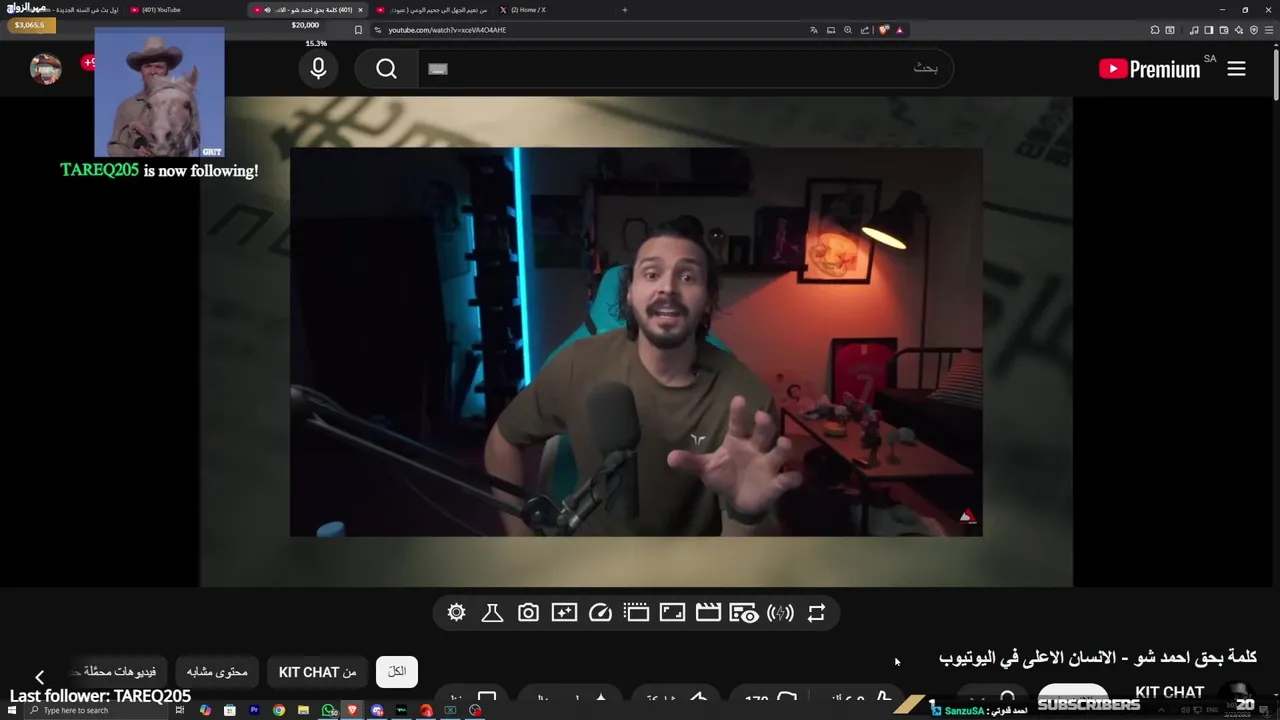Click the magnifier search button
Viewport: 1280px width, 720px height.
(387, 68)
